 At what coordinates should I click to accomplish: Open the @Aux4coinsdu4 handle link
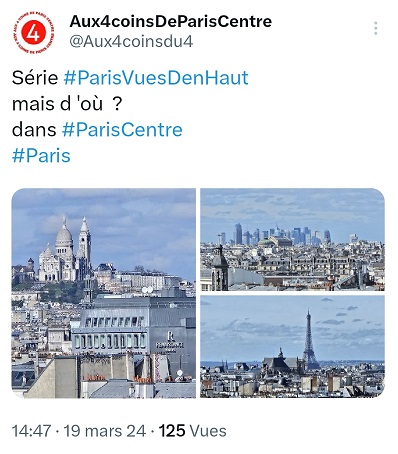[131, 42]
